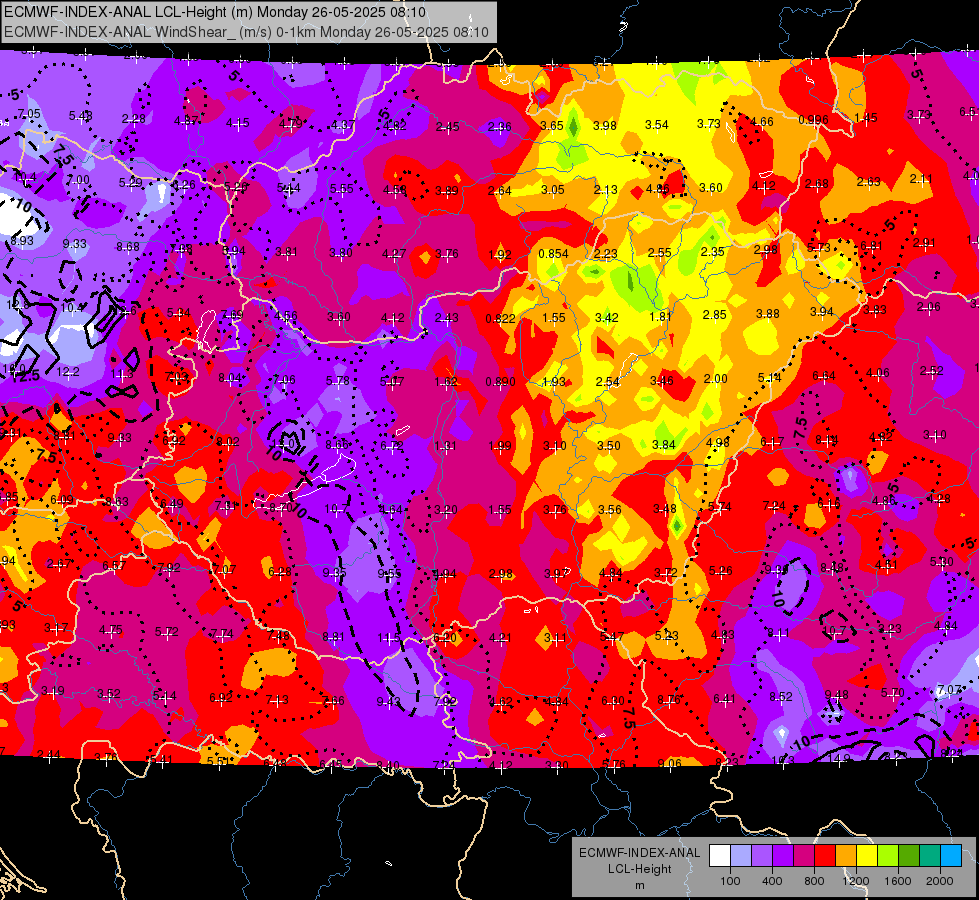Screen dimensions: 979x900
Task: Click the grid value 2.35
Action: pos(712,252)
